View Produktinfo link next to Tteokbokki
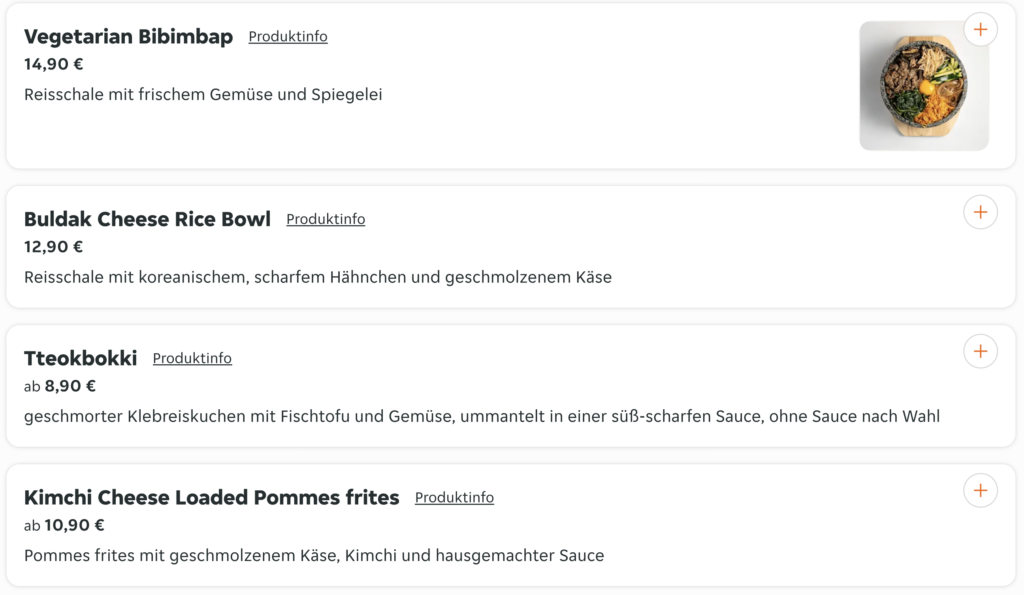This screenshot has width=1024, height=595. (192, 359)
